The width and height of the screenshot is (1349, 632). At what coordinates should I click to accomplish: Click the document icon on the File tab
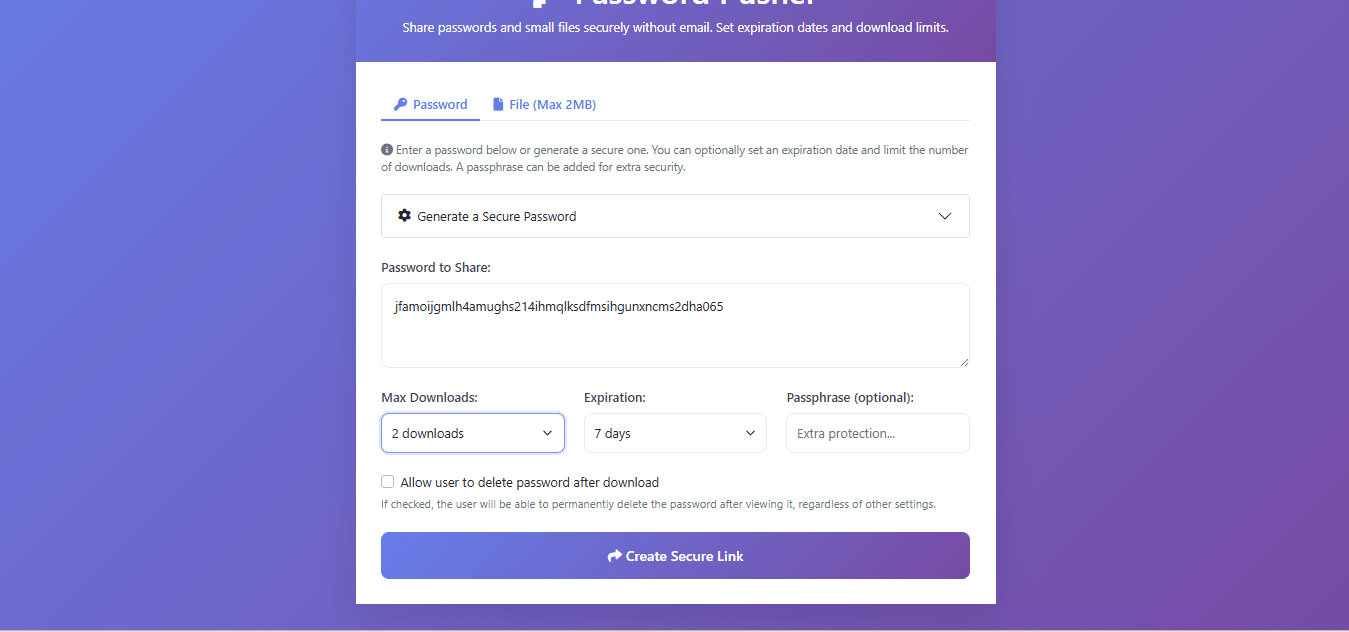click(x=497, y=104)
